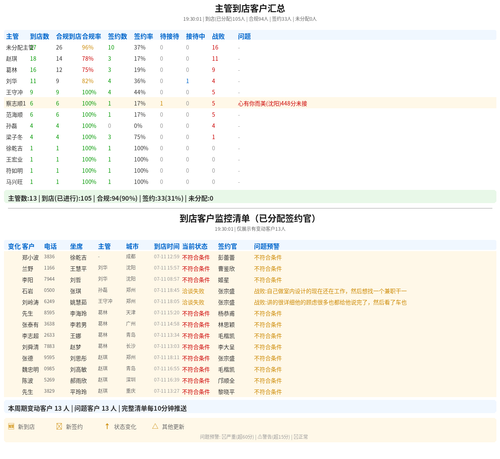
Task: Click the 待接待 column header
Action: 169,36
